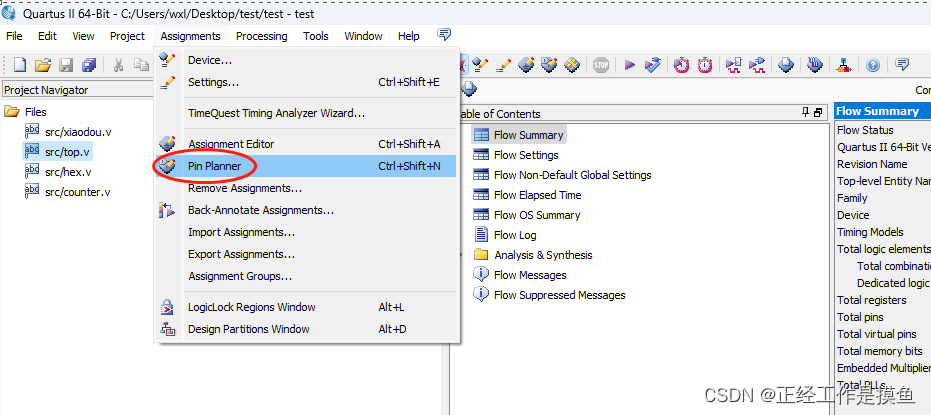The height and width of the screenshot is (415, 931).
Task: Click the Open file toolbar icon
Action: [x=42, y=65]
